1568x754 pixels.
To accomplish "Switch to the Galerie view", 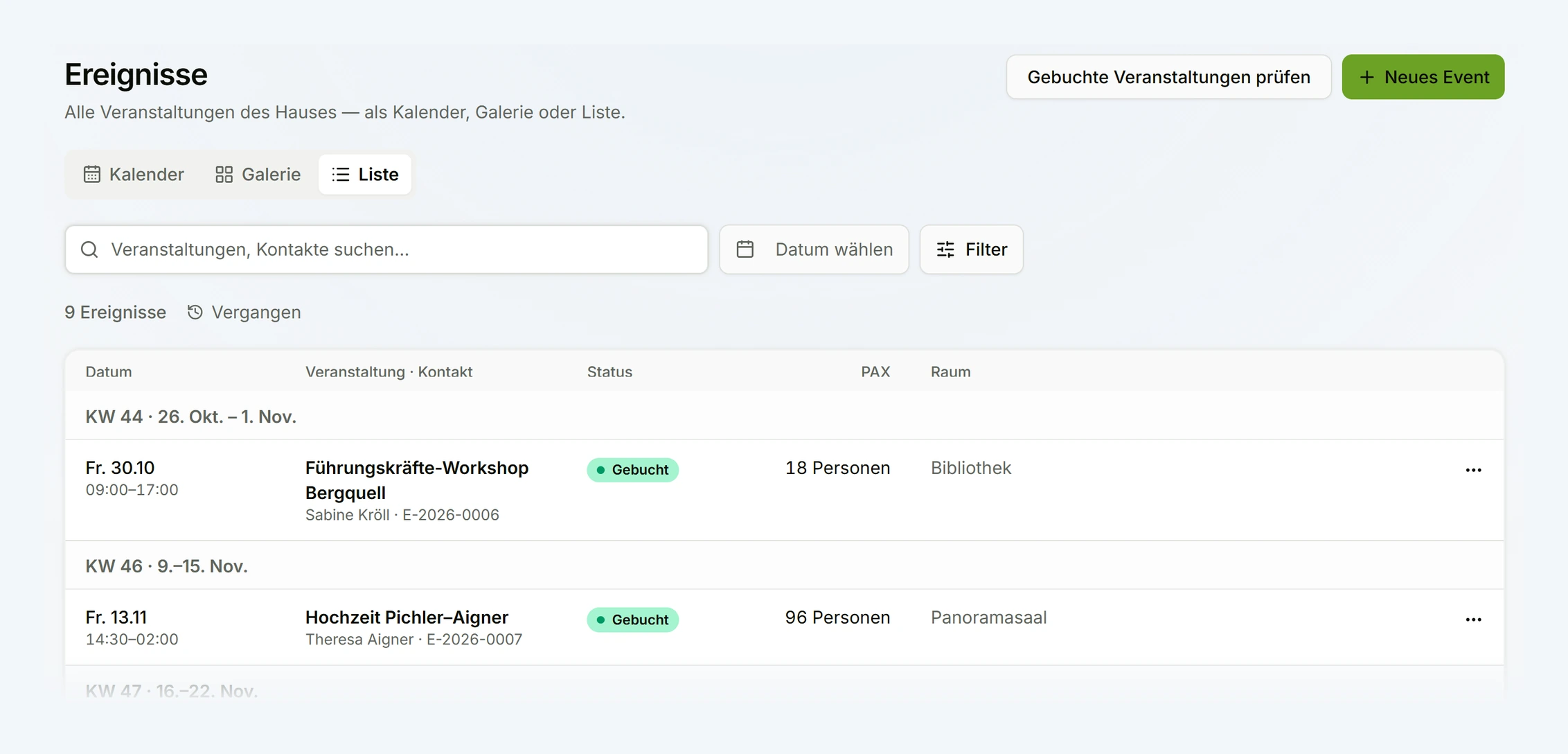I will click(258, 174).
